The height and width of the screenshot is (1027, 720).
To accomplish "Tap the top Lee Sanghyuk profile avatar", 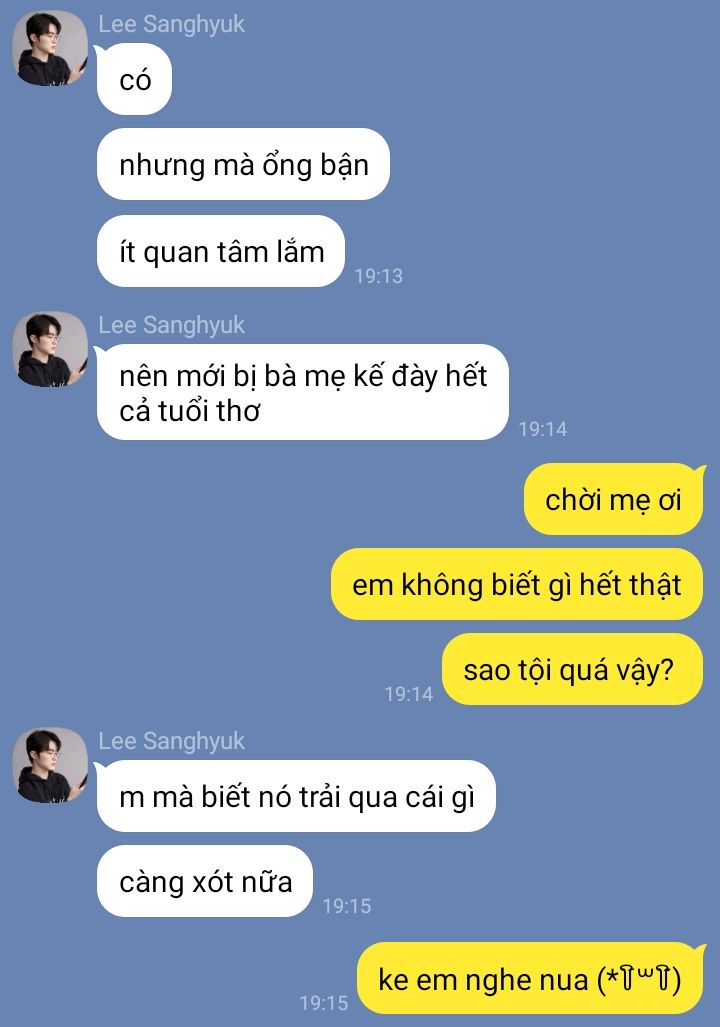I will pos(50,48).
